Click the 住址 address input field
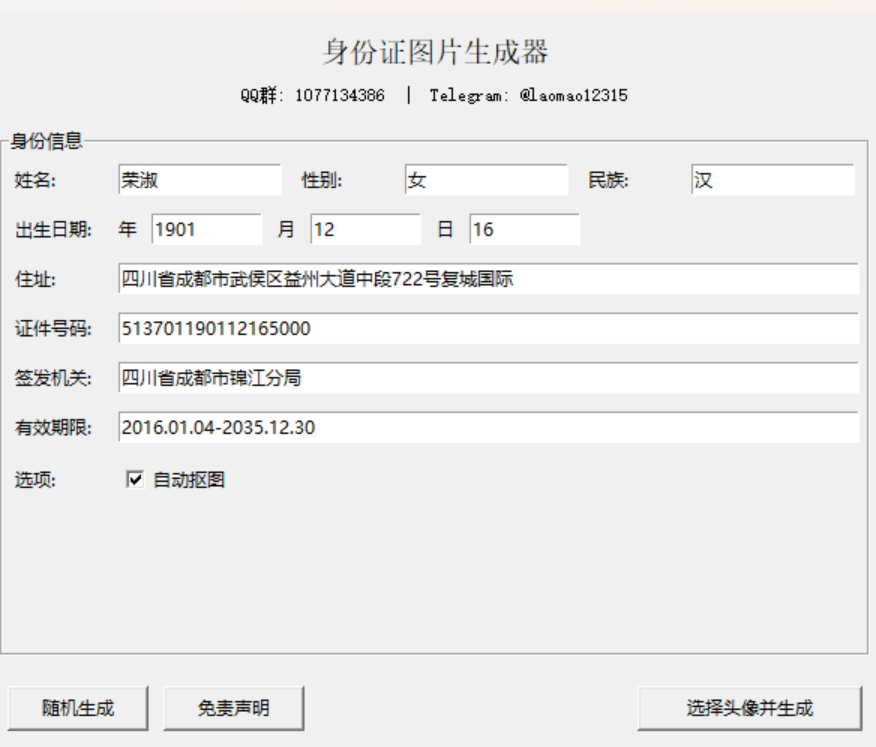Screen dimensions: 876x747 (x=487, y=278)
